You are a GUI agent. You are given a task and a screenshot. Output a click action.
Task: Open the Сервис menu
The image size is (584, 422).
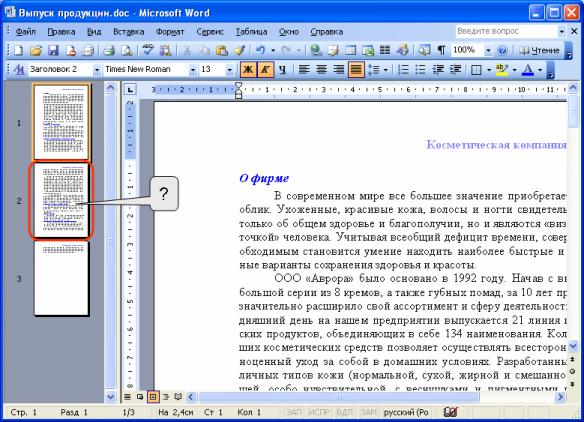coord(210,32)
